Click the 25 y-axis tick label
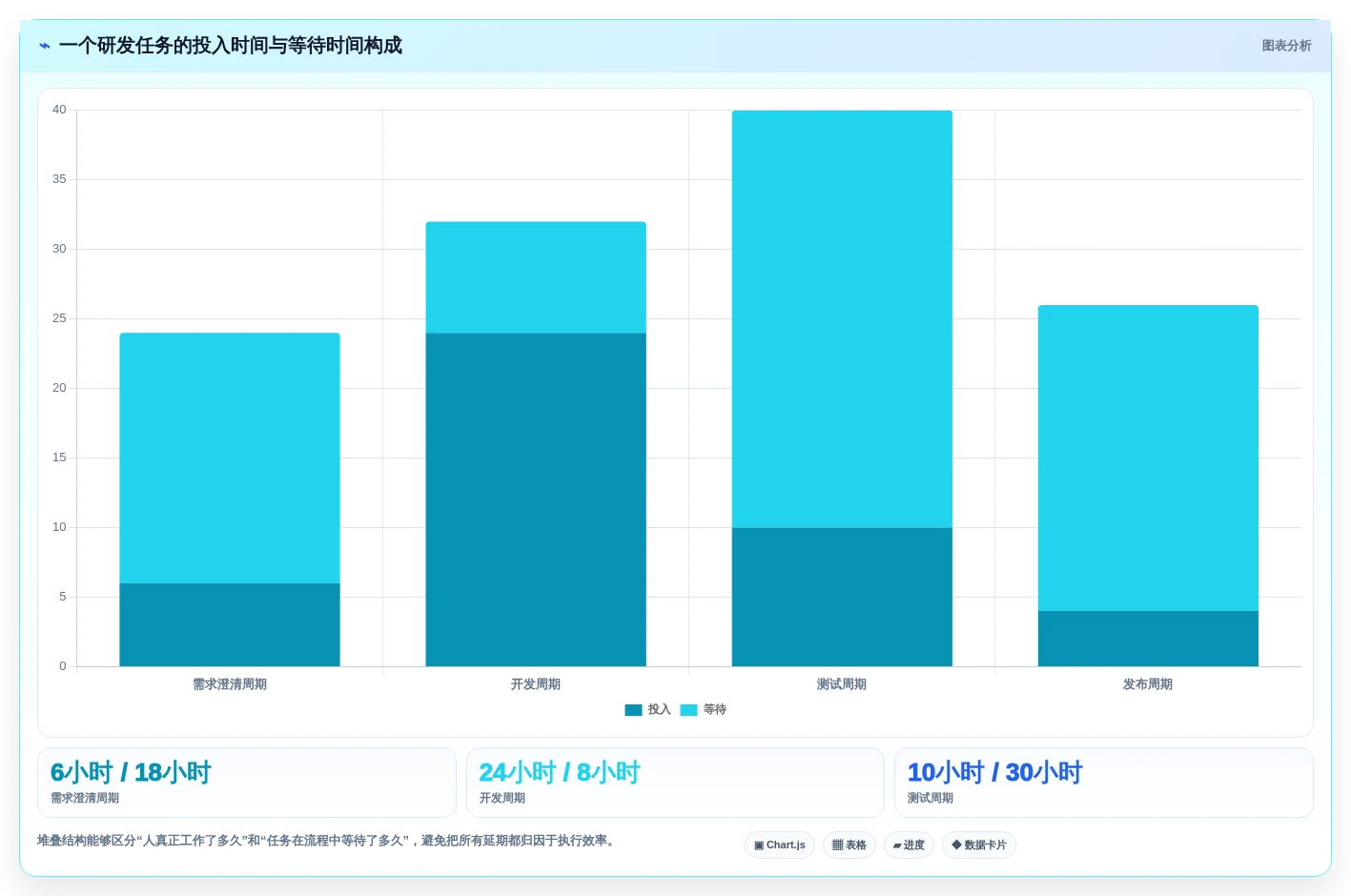 [59, 318]
